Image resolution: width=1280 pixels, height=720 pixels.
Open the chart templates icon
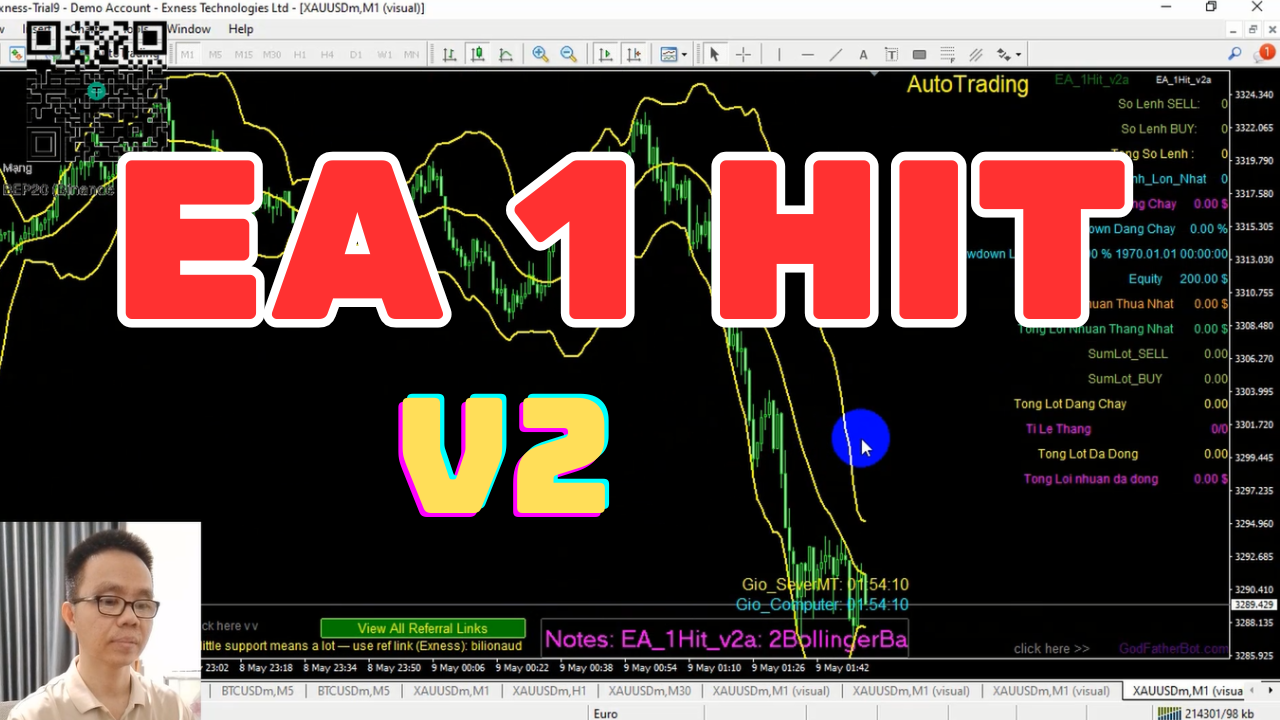coord(669,54)
